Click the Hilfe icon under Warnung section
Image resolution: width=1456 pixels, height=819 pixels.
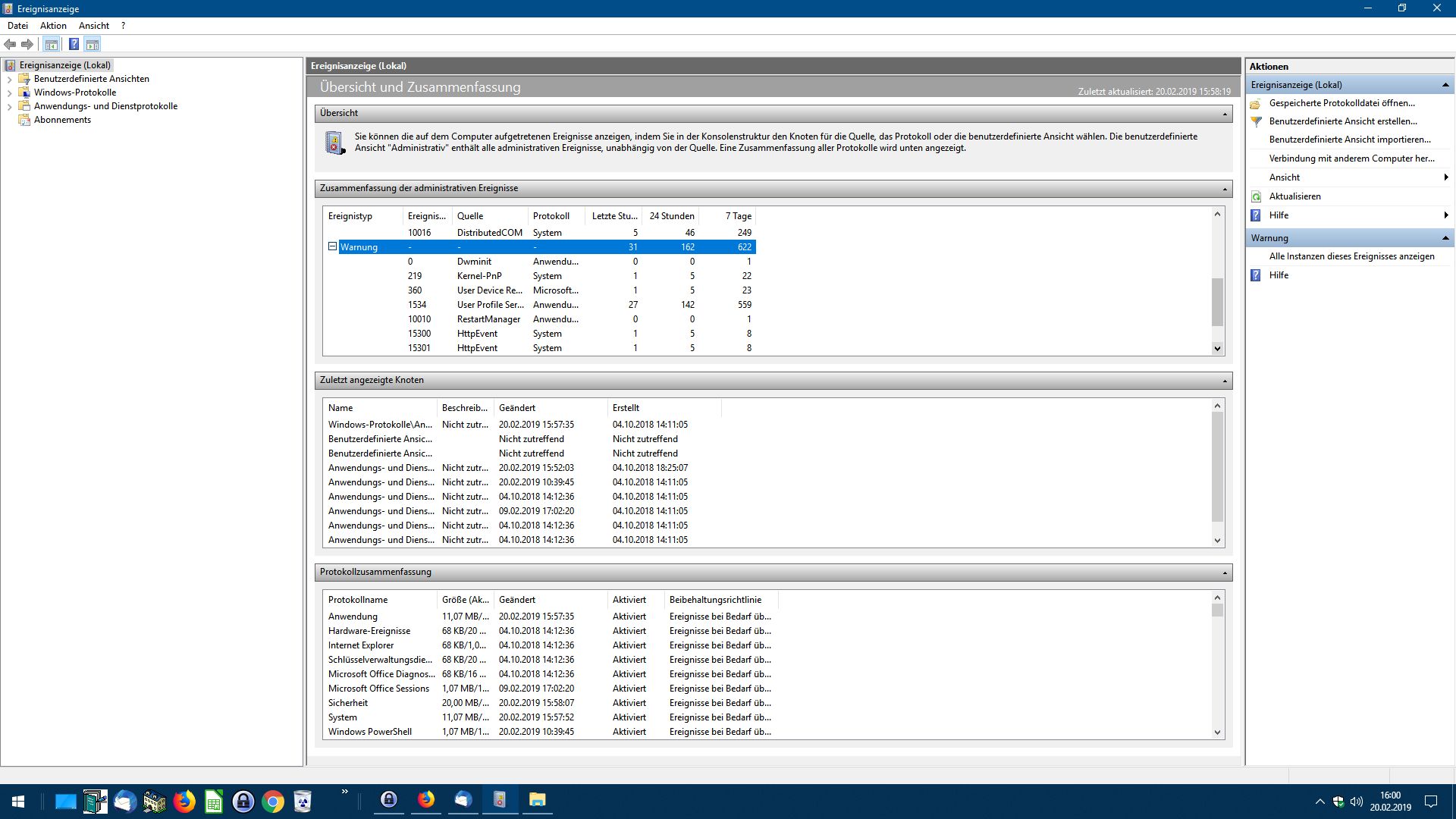[x=1256, y=275]
